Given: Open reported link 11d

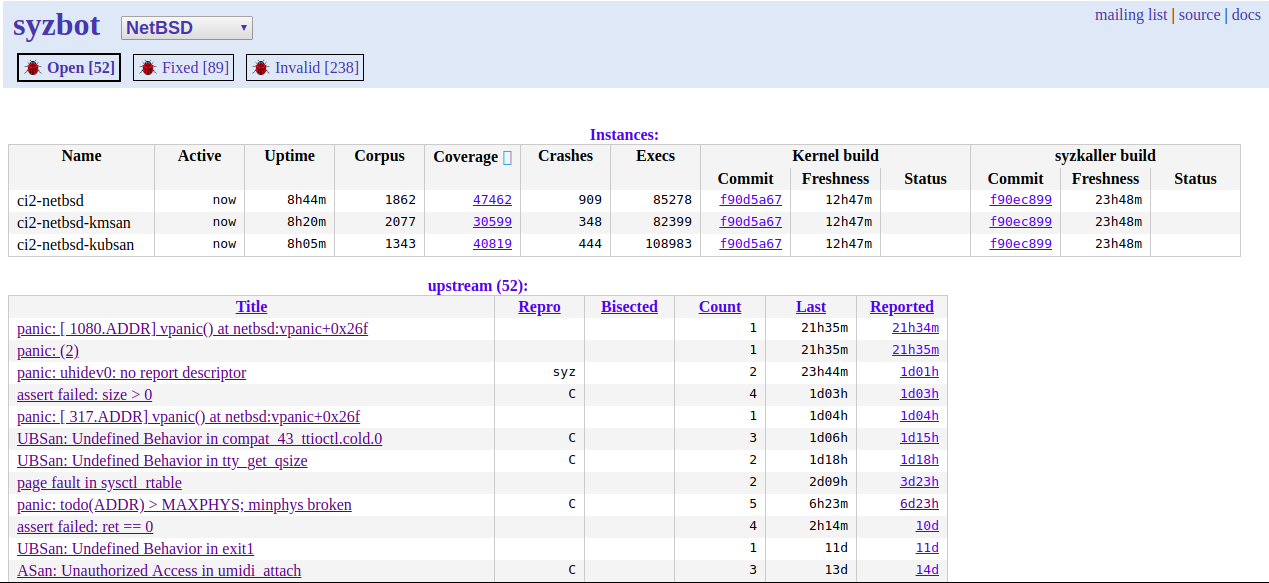Looking at the screenshot, I should pyautogui.click(x=927, y=548).
